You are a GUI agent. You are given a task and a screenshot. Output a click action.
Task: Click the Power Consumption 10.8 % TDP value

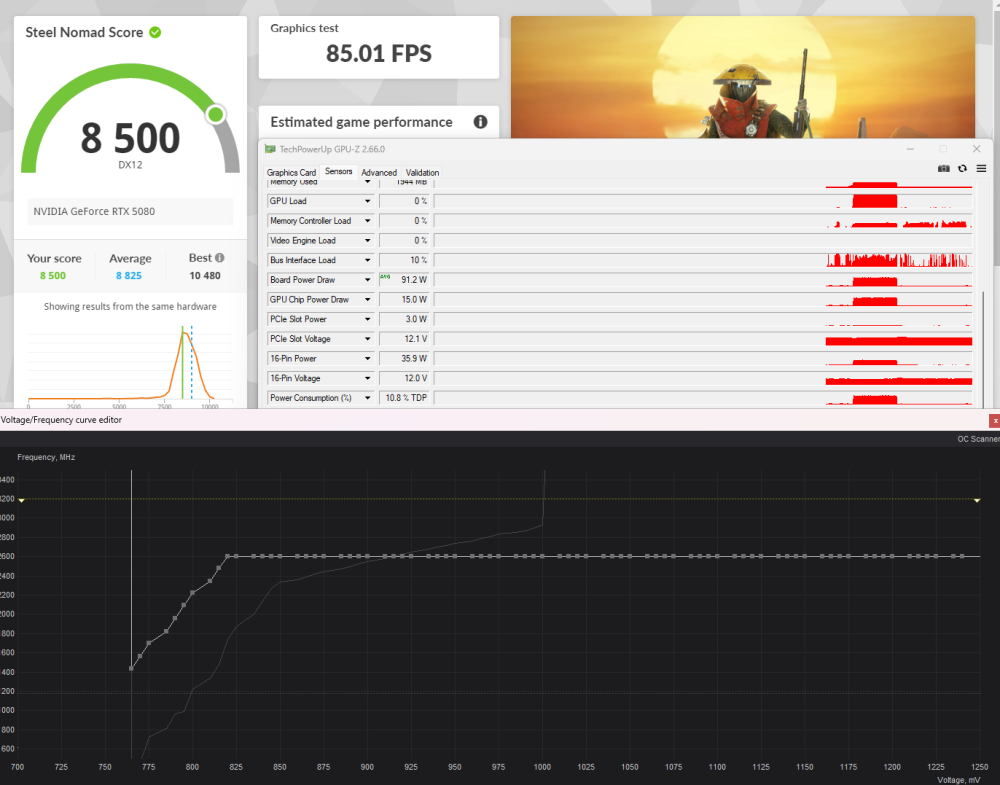(404, 398)
